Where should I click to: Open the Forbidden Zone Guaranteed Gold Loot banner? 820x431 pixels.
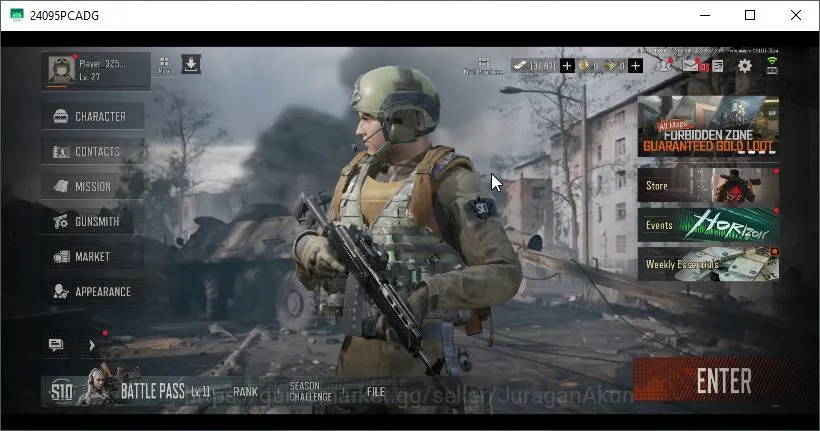click(x=708, y=127)
